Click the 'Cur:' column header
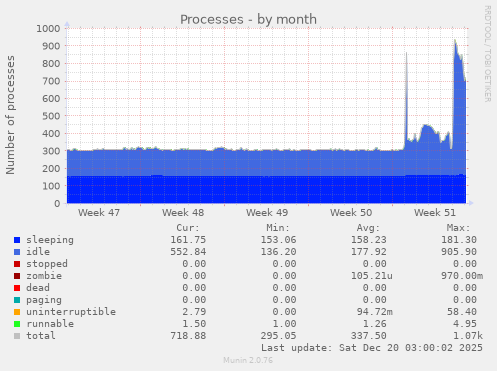This screenshot has width=497, height=371. (188, 228)
